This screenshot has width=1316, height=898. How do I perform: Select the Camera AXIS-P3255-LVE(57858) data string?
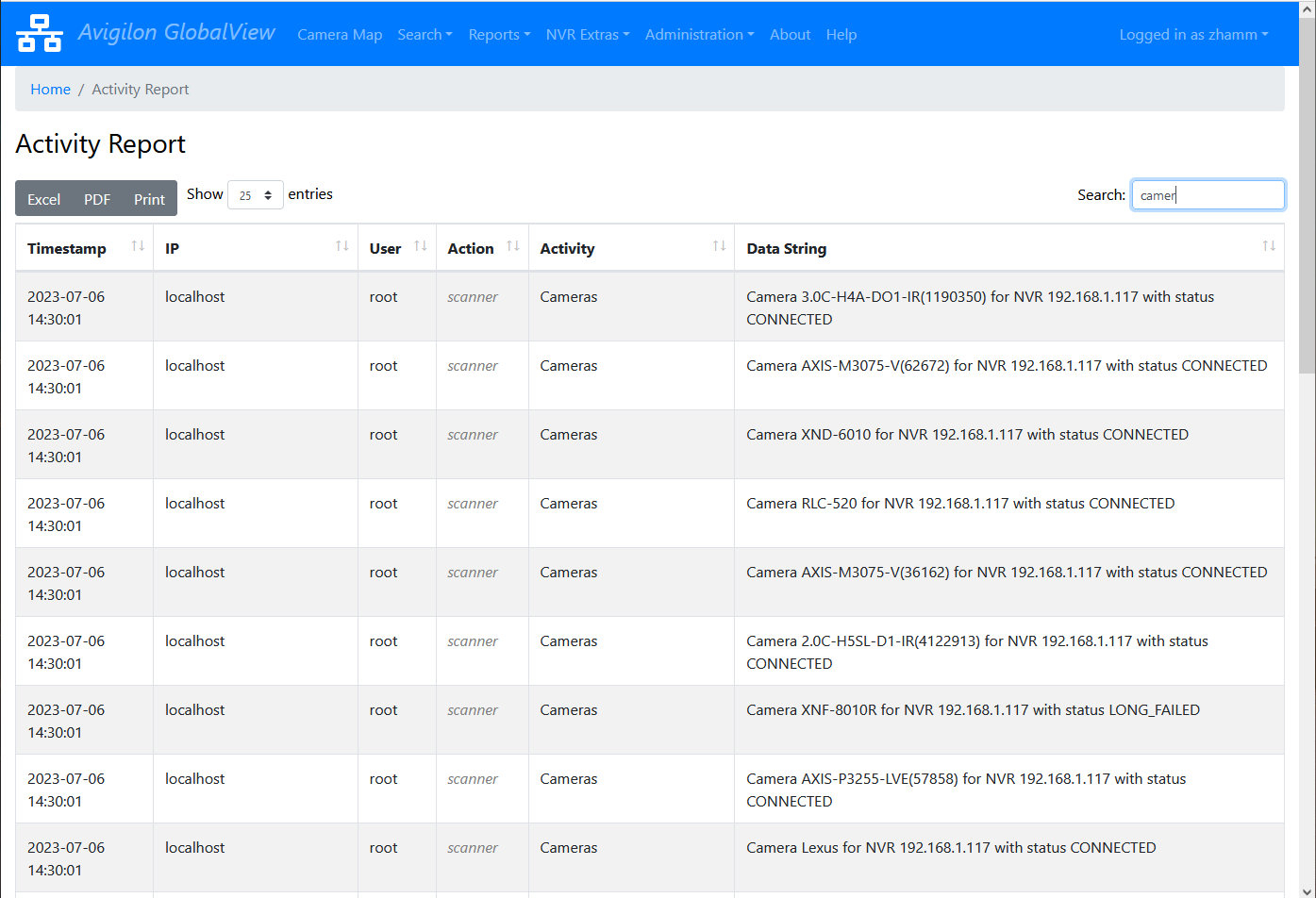pos(966,790)
